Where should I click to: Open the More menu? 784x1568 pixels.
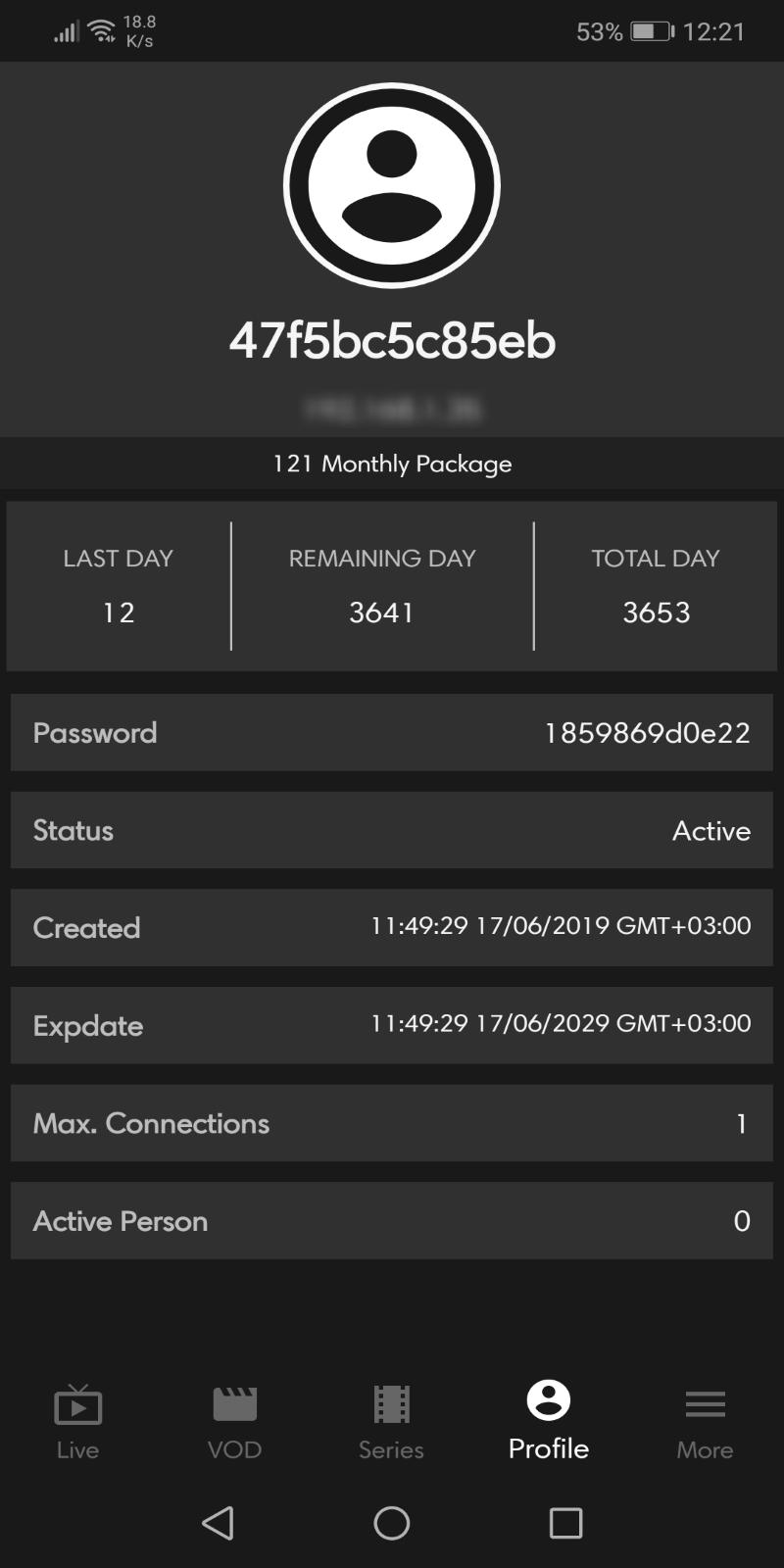pyautogui.click(x=705, y=1421)
